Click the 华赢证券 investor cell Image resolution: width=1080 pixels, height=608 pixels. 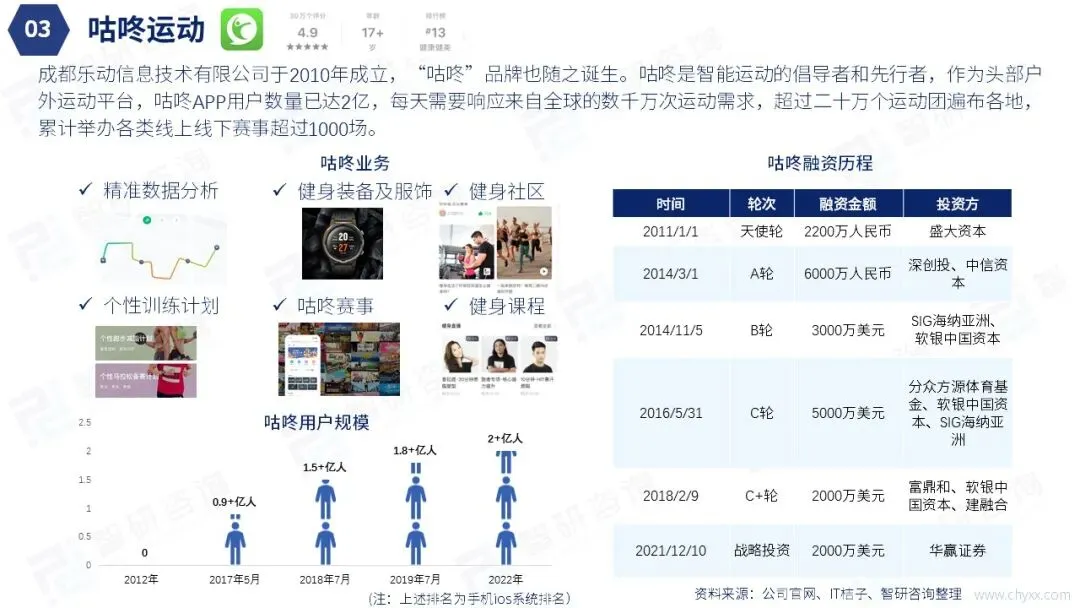point(957,551)
